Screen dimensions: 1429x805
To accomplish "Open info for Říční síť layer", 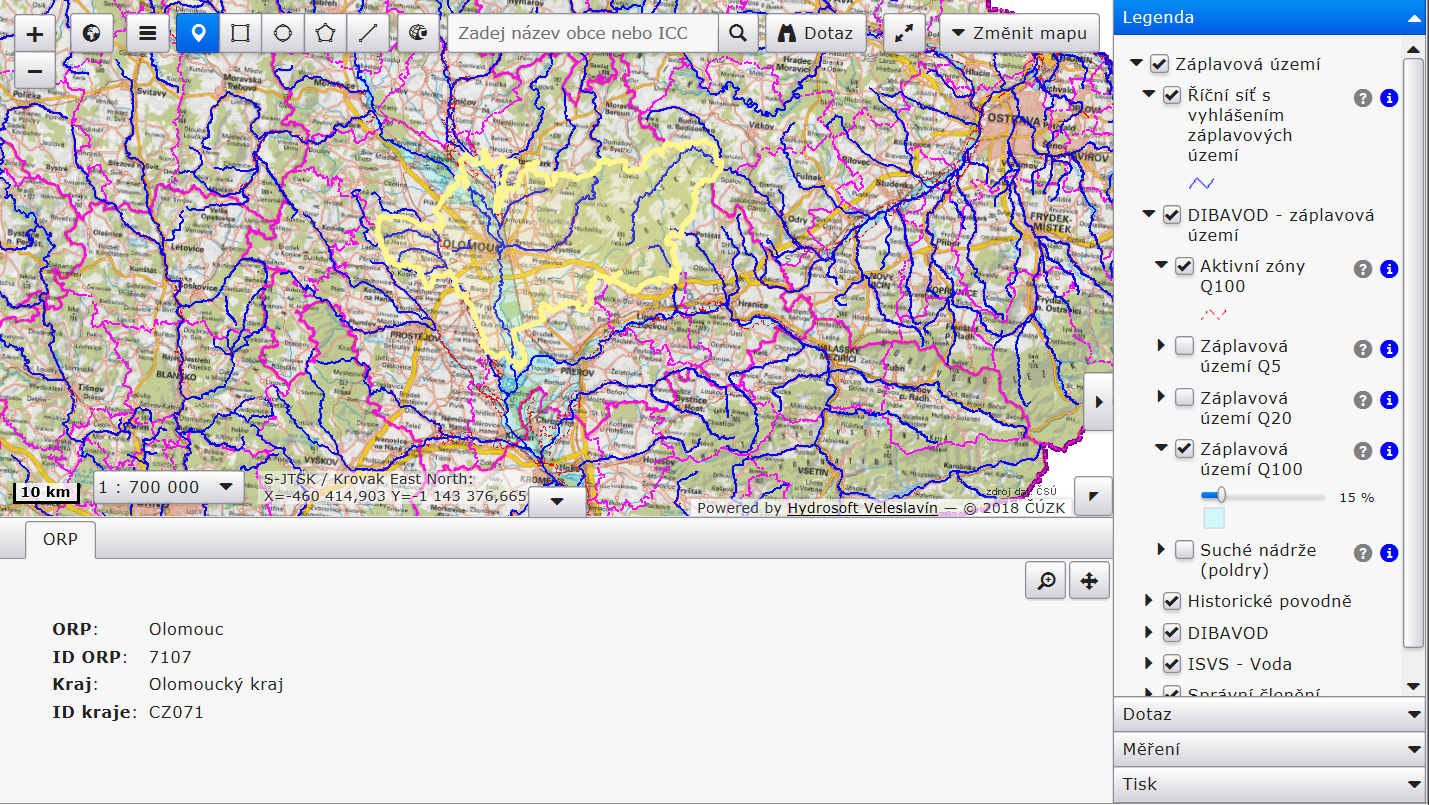I will pos(1389,98).
